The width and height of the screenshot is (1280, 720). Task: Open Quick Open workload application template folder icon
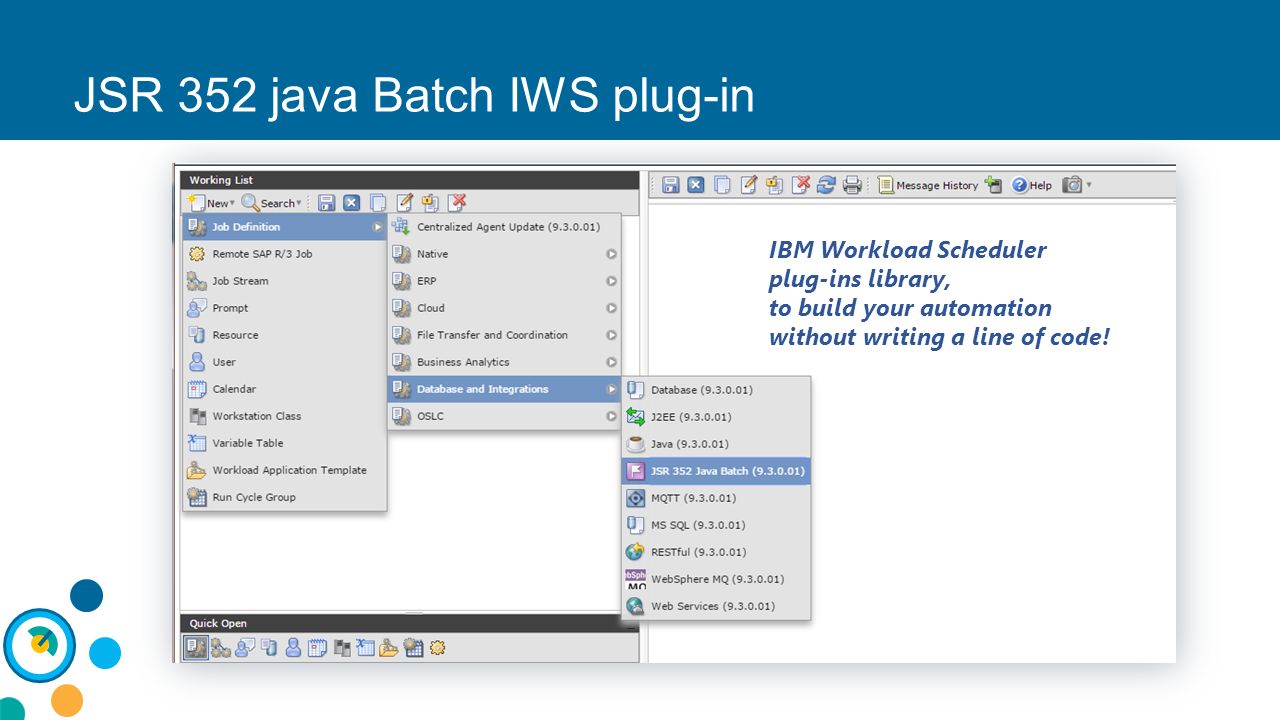click(389, 648)
